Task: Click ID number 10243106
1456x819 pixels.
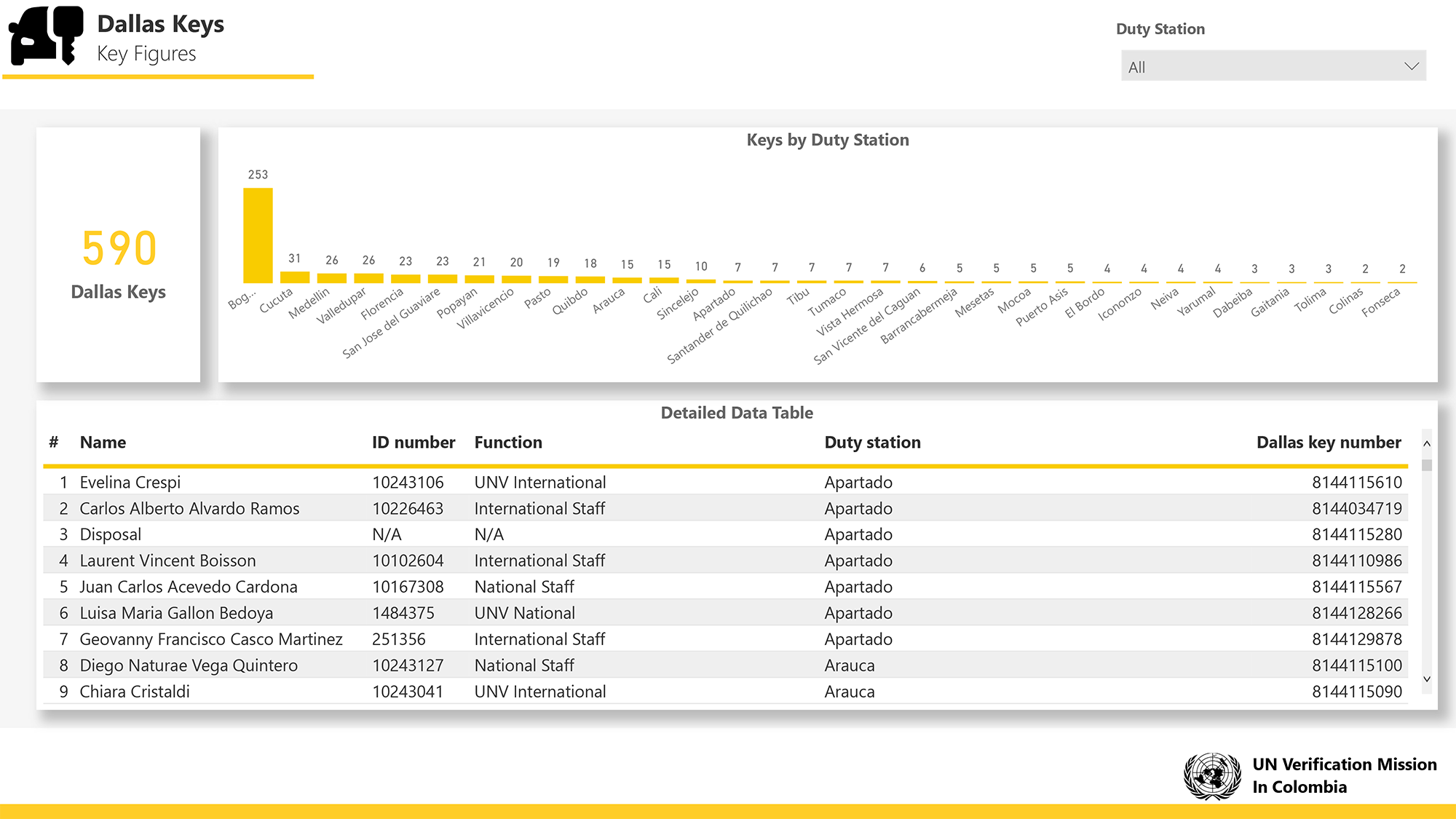Action: pos(408,483)
